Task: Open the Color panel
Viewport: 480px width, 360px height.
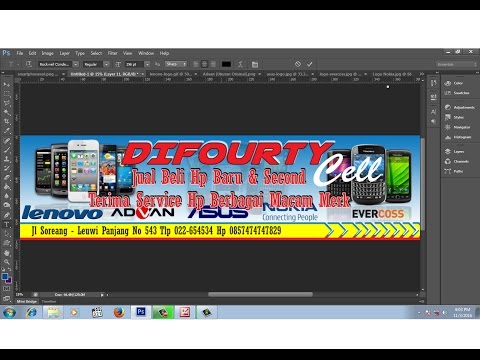Action: tap(458, 83)
